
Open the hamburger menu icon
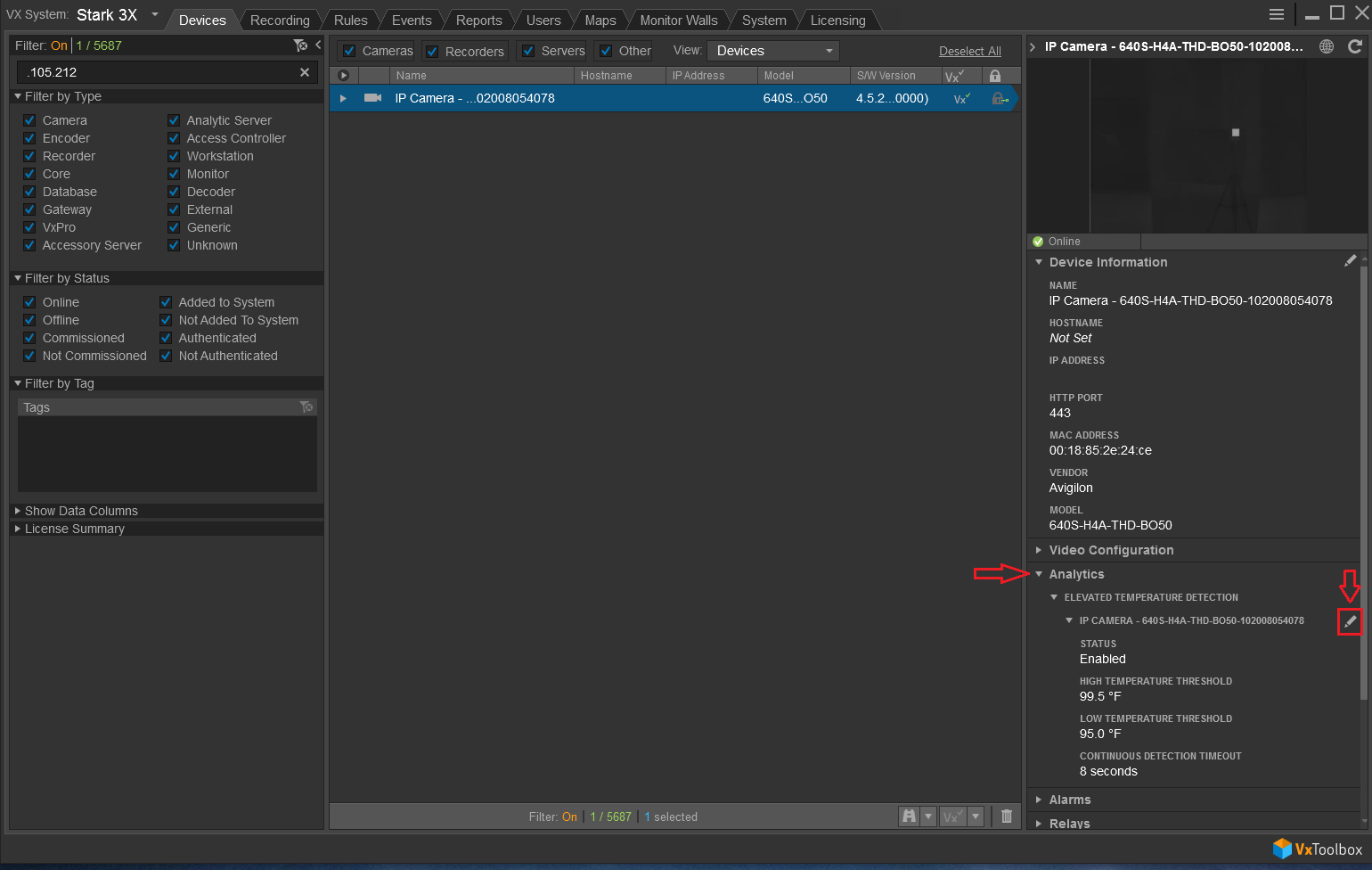[x=1277, y=14]
